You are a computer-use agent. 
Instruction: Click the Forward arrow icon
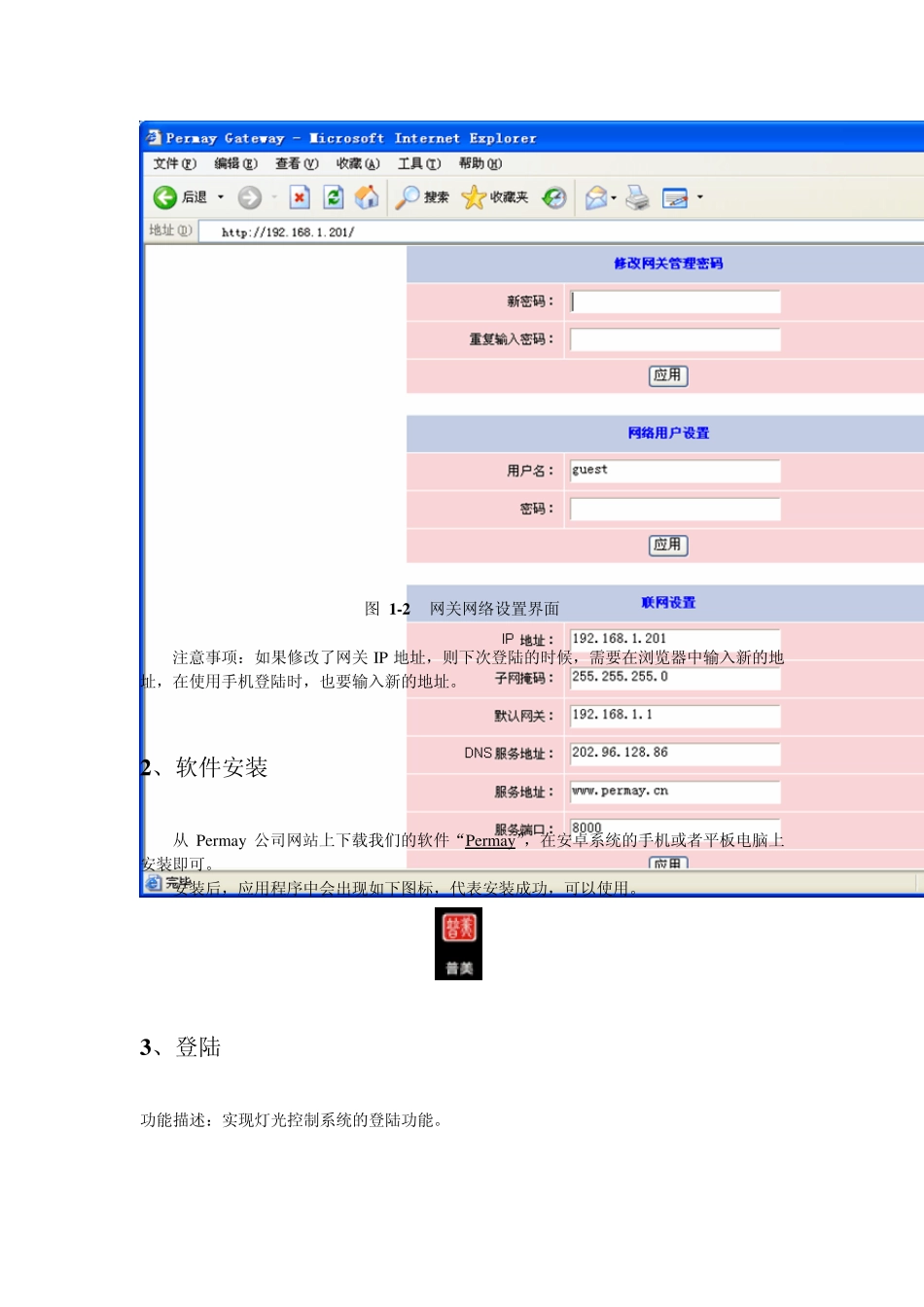click(250, 197)
